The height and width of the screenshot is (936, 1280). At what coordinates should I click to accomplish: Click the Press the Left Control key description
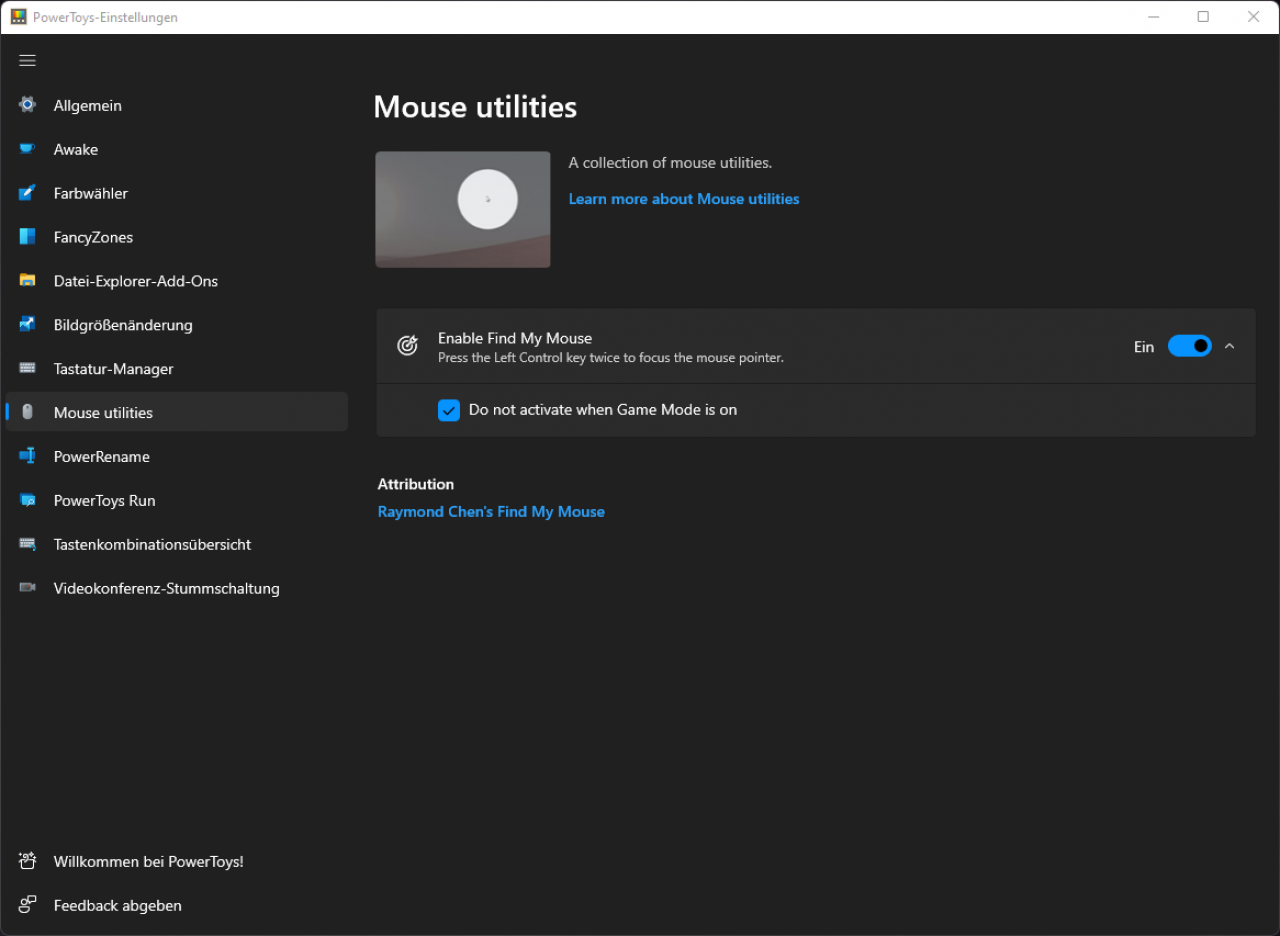[611, 358]
